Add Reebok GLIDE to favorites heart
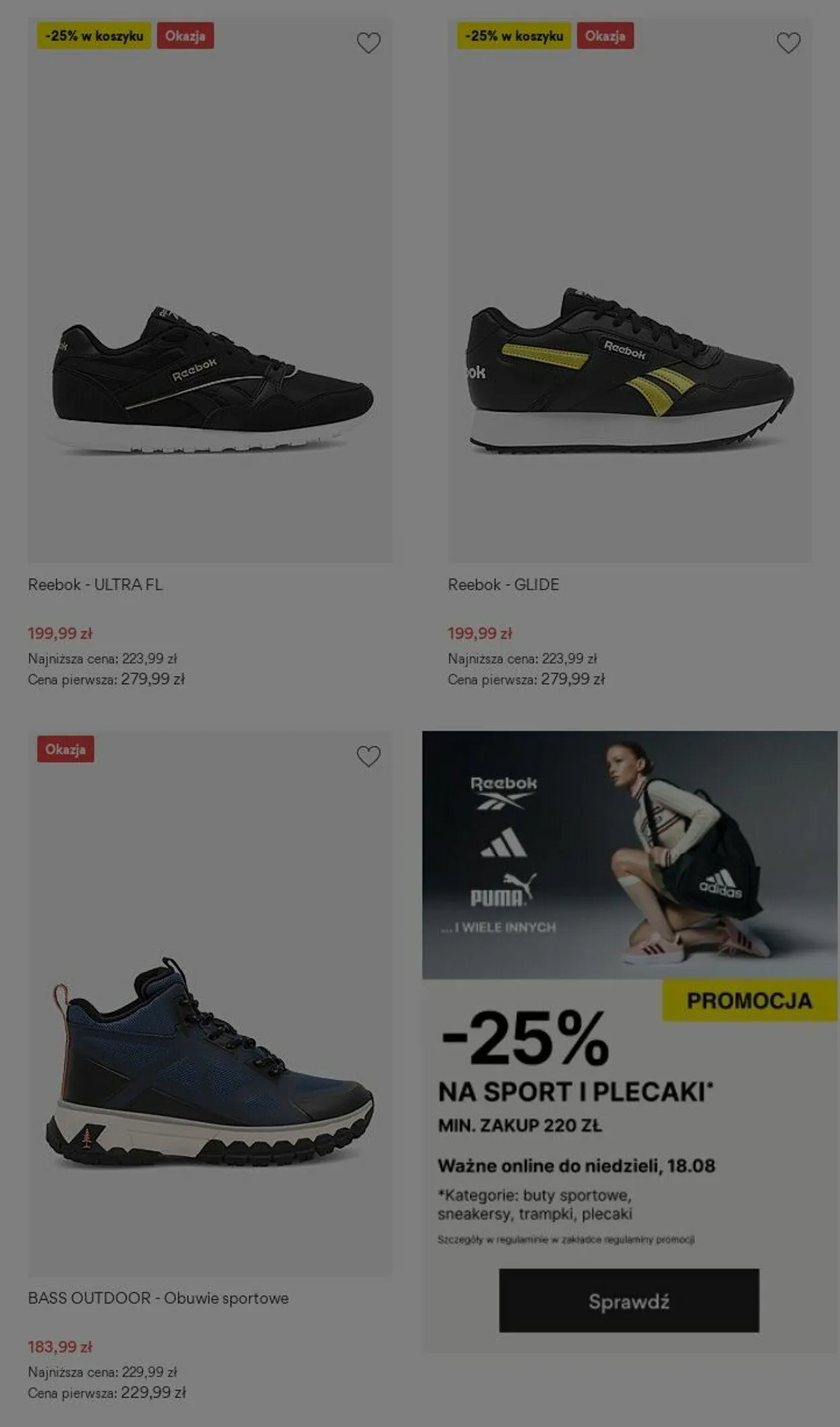Image resolution: width=840 pixels, height=1427 pixels. [788, 43]
